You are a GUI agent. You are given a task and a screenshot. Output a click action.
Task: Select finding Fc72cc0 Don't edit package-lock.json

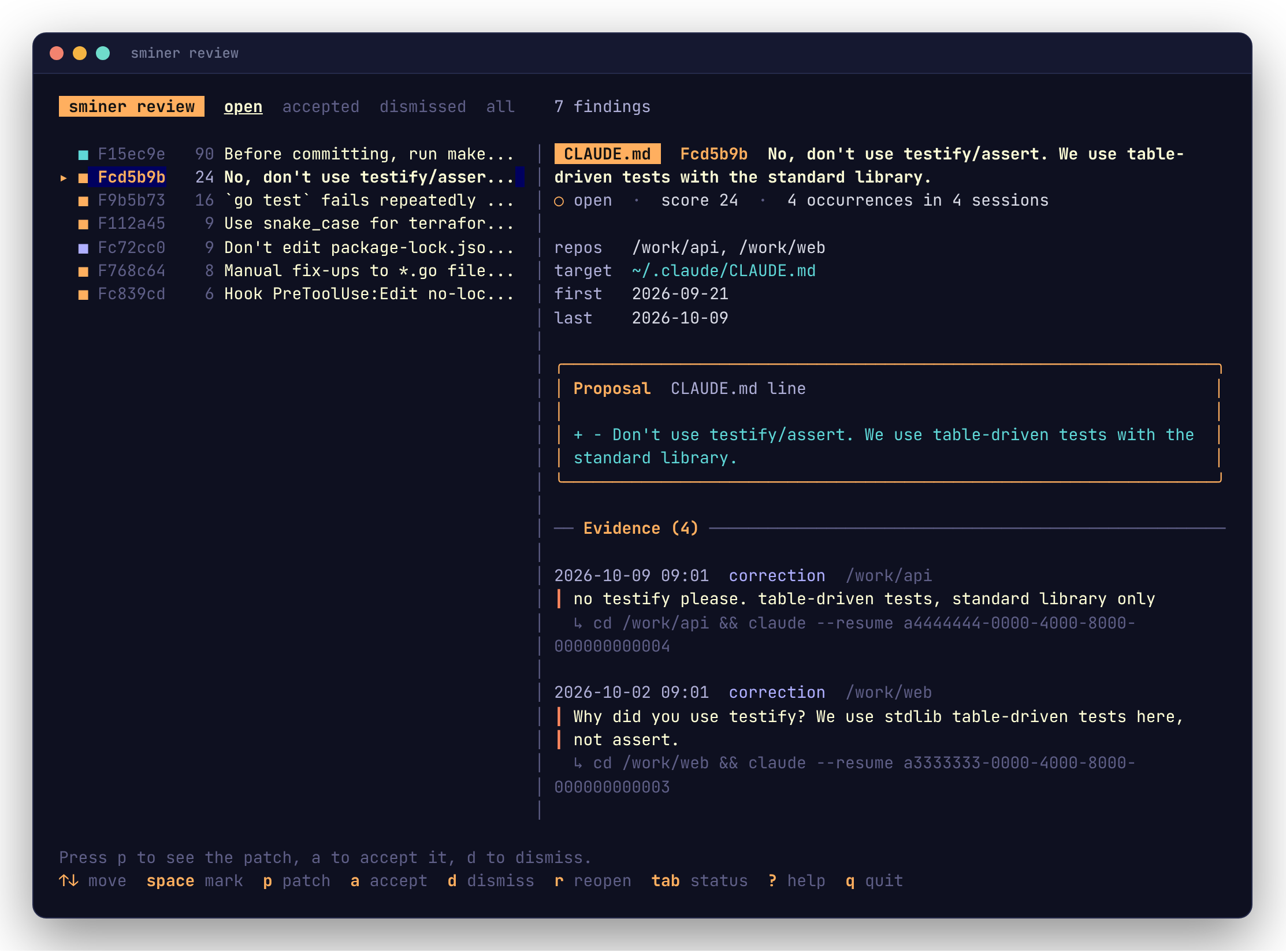296,248
